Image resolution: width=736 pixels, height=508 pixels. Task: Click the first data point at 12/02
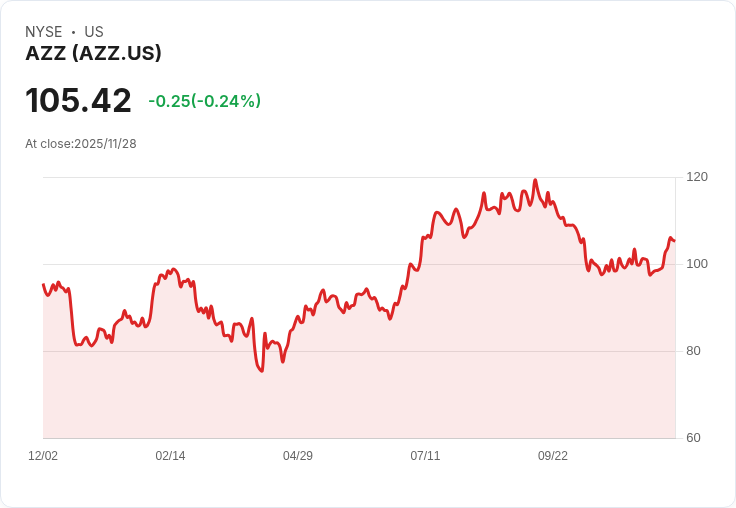coord(43,284)
